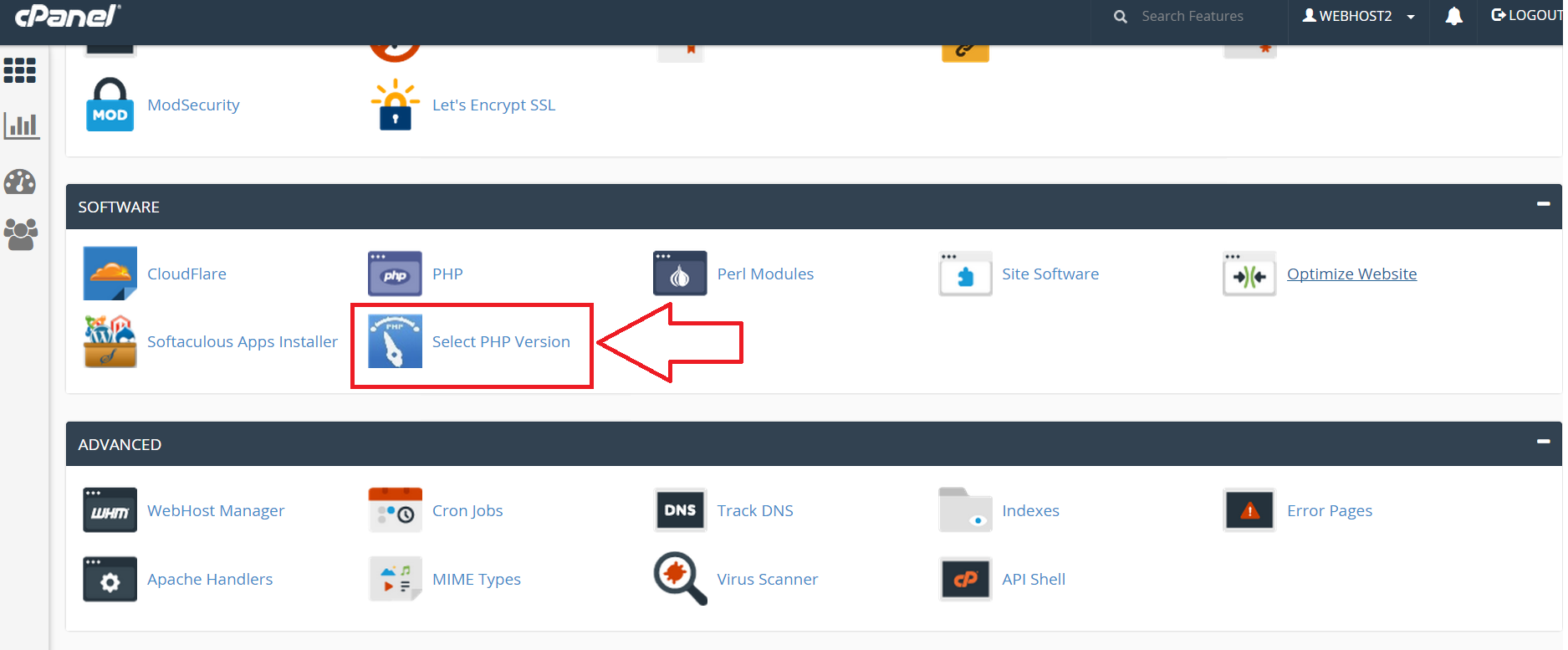Click the Site Software puzzle icon
The height and width of the screenshot is (650, 1568).
click(x=965, y=274)
